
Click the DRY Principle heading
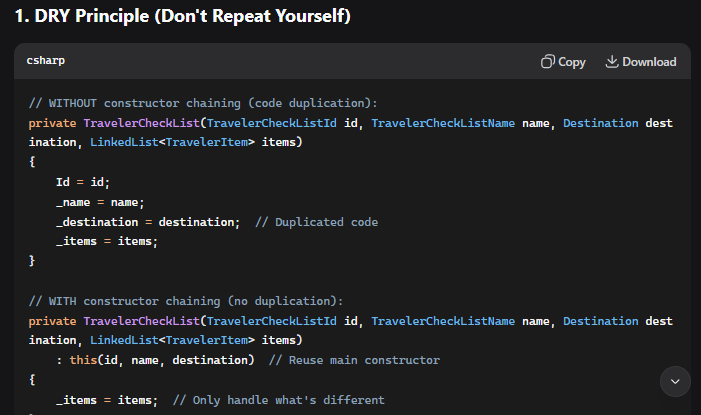point(182,16)
